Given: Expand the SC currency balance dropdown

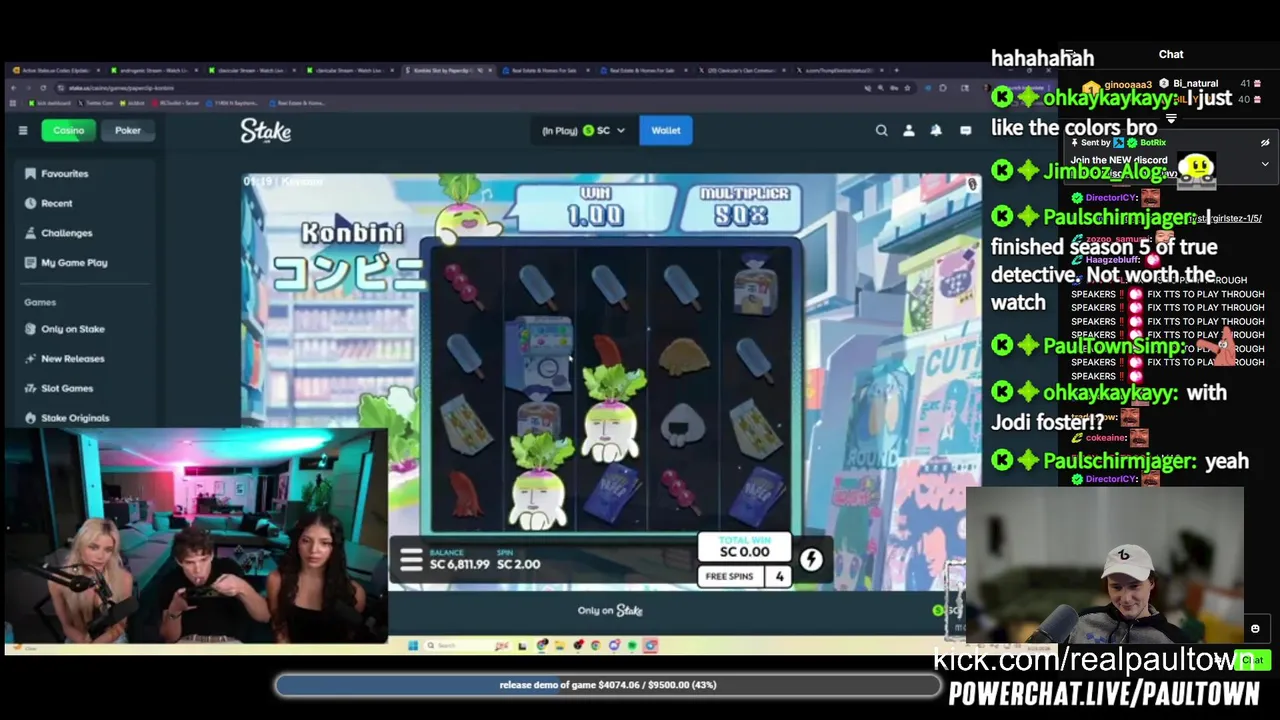Looking at the screenshot, I should 584,130.
